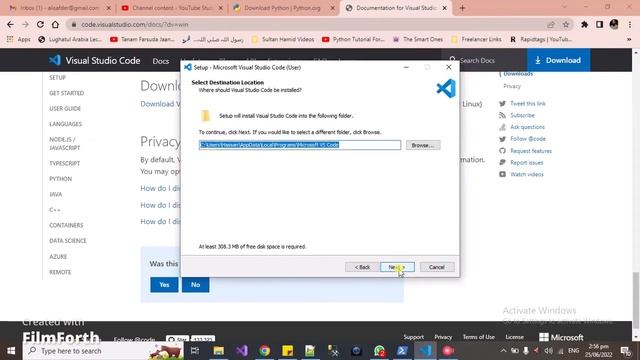Open the Windows Start menu
Screen dimensions: 640x360
[x=11, y=351]
